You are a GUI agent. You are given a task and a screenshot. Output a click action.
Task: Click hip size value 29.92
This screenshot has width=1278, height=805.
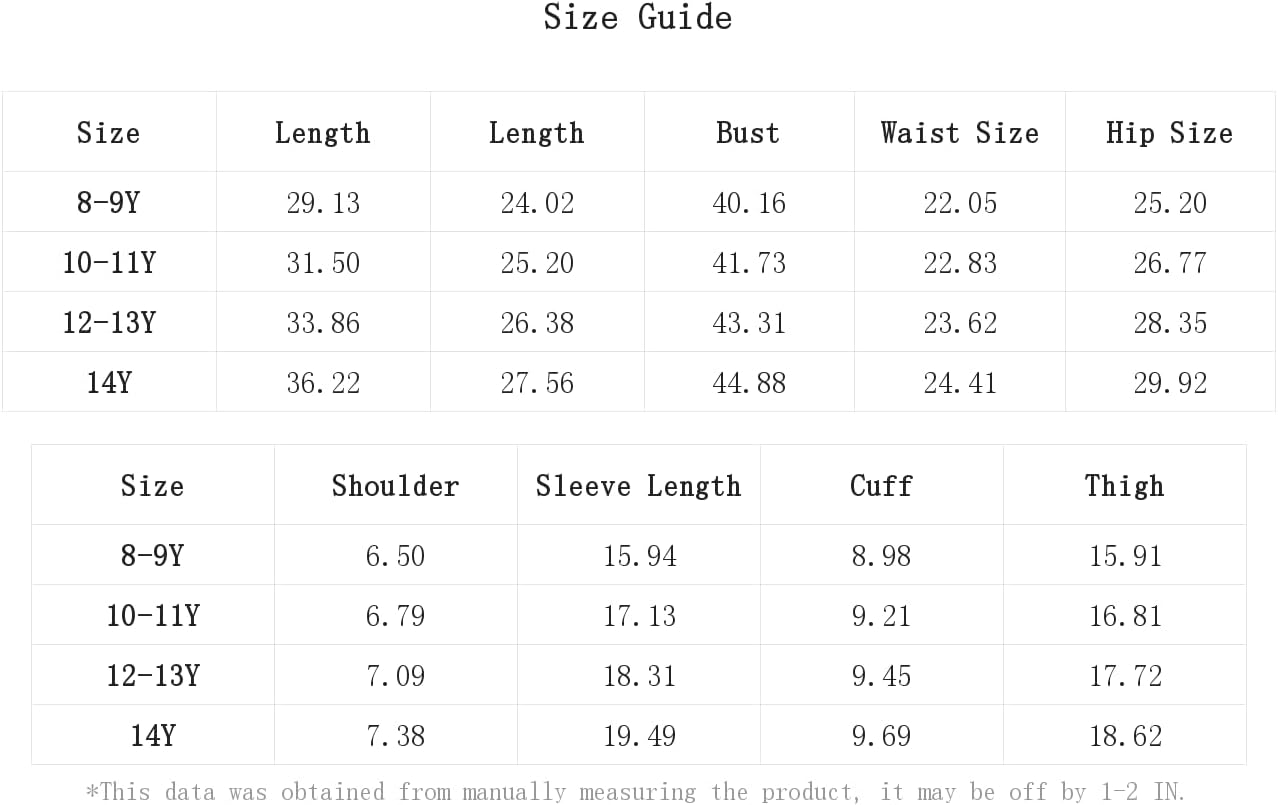pos(1170,383)
